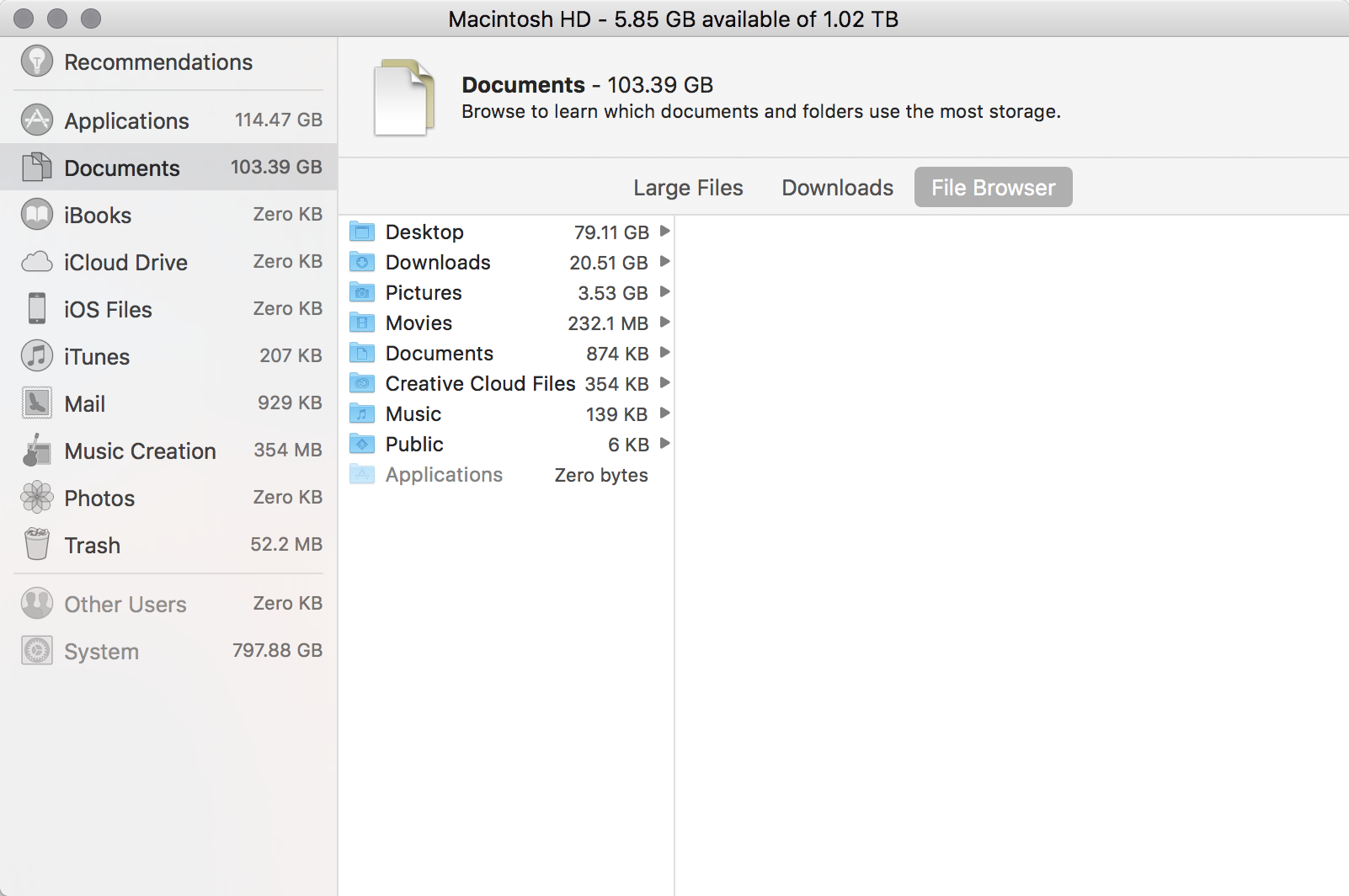Click the Other Users people icon
The width and height of the screenshot is (1349, 896).
click(37, 603)
